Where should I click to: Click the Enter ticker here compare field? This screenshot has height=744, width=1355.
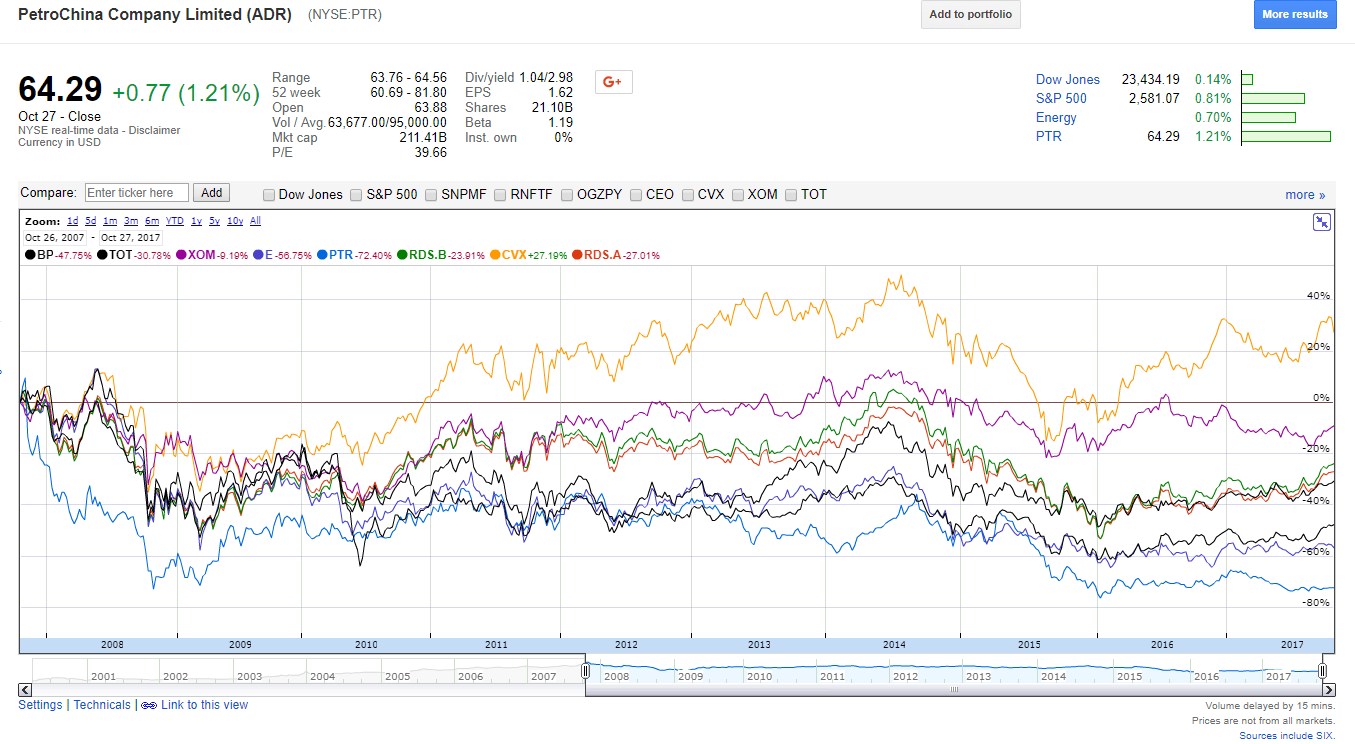click(x=137, y=193)
